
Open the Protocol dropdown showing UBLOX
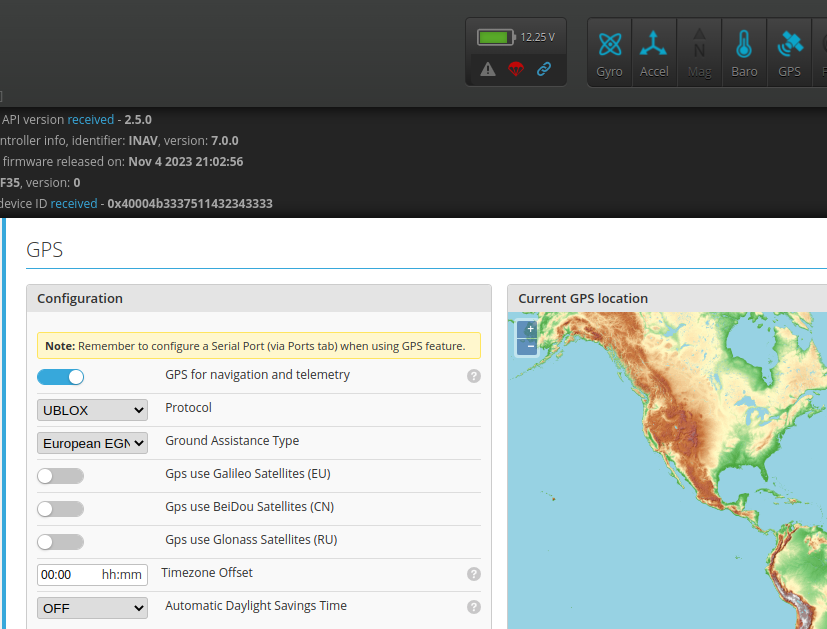click(92, 409)
